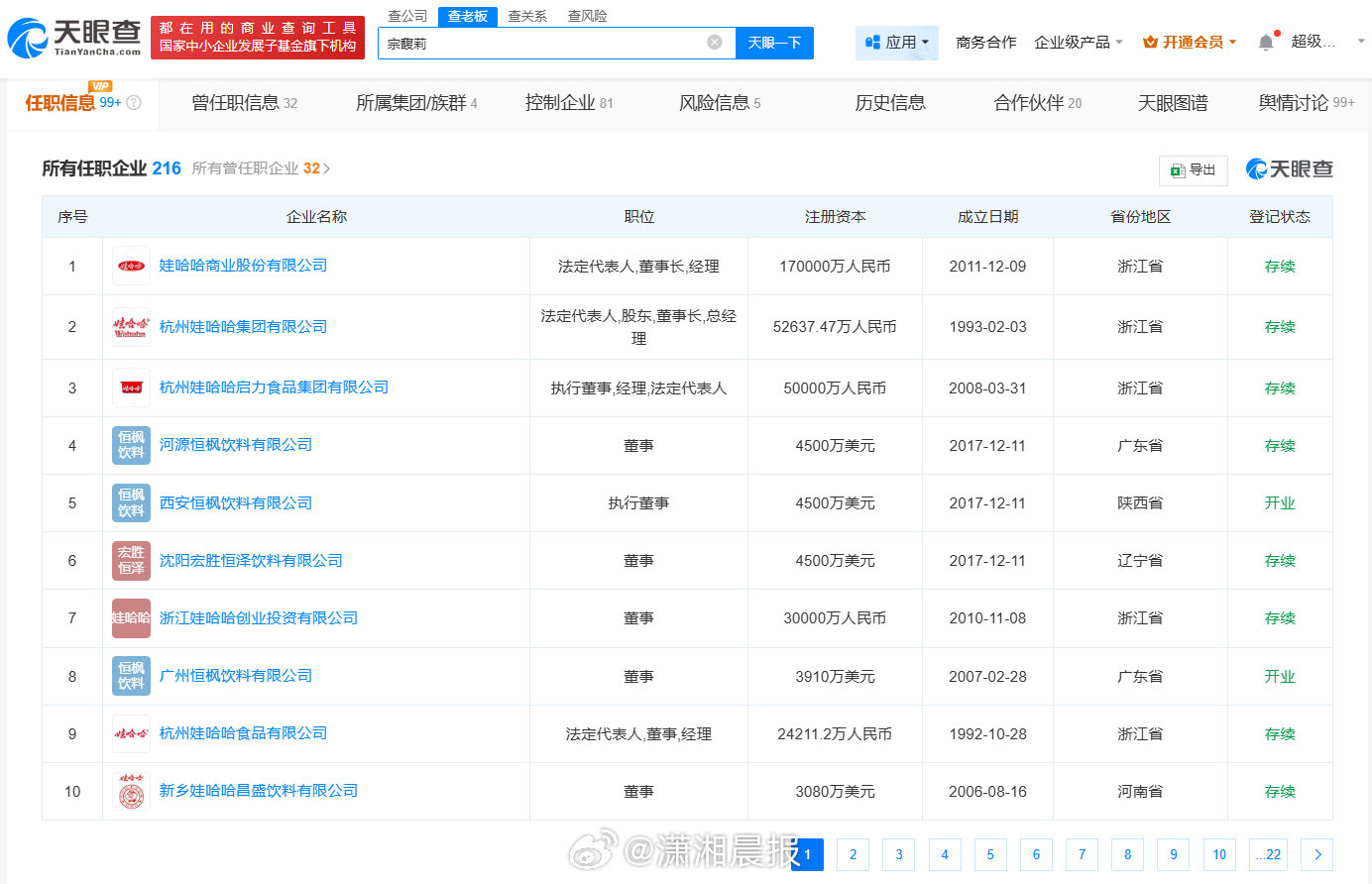Open 浙江娃哈哈创业投资有限公司 link
This screenshot has height=884, width=1372.
259,617
